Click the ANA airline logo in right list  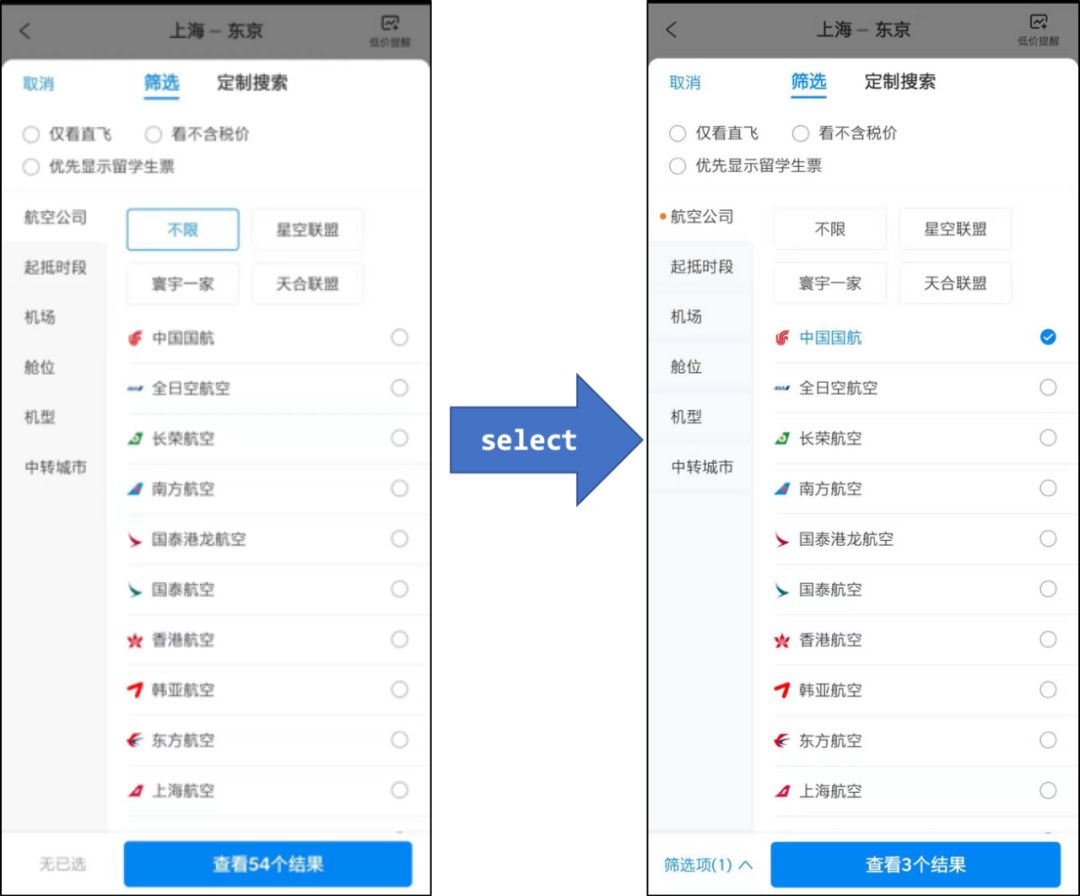pos(782,388)
